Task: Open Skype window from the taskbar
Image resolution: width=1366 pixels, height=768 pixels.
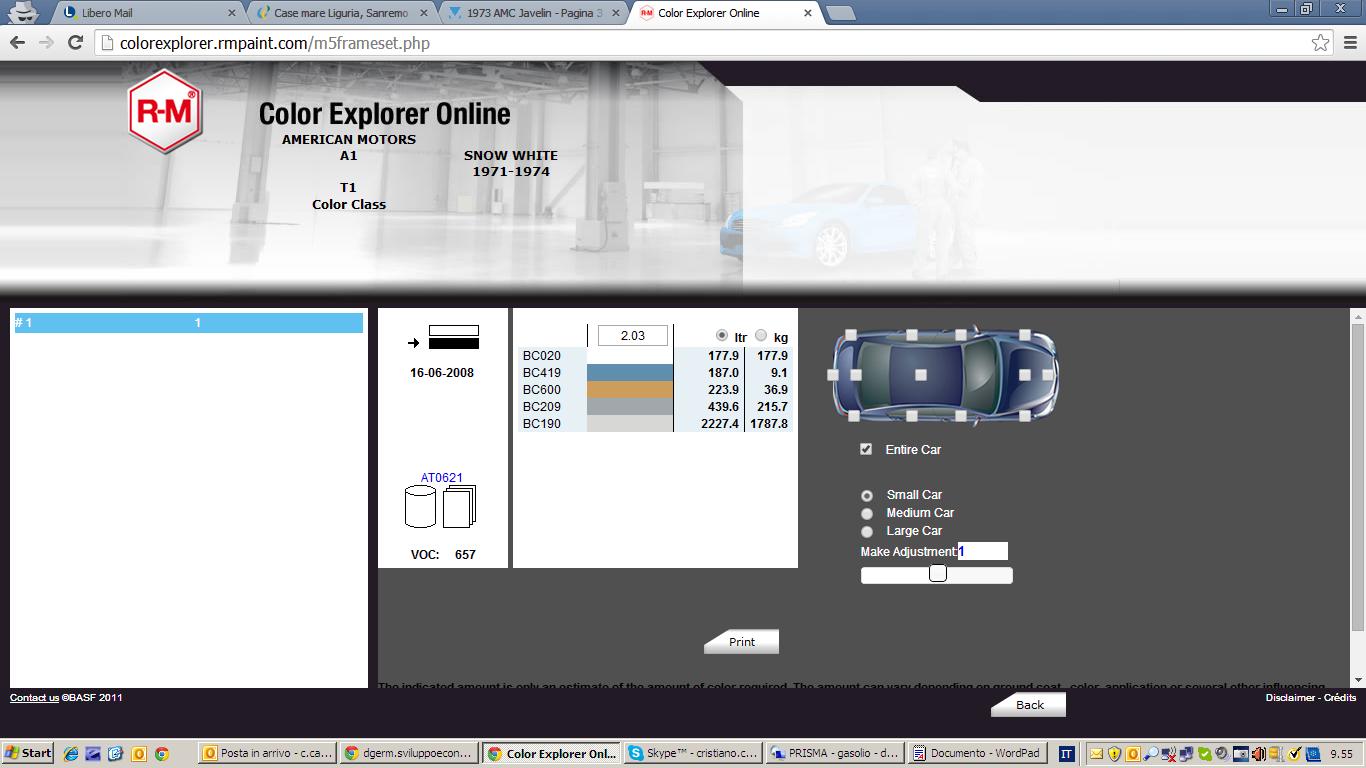Action: tap(691, 754)
